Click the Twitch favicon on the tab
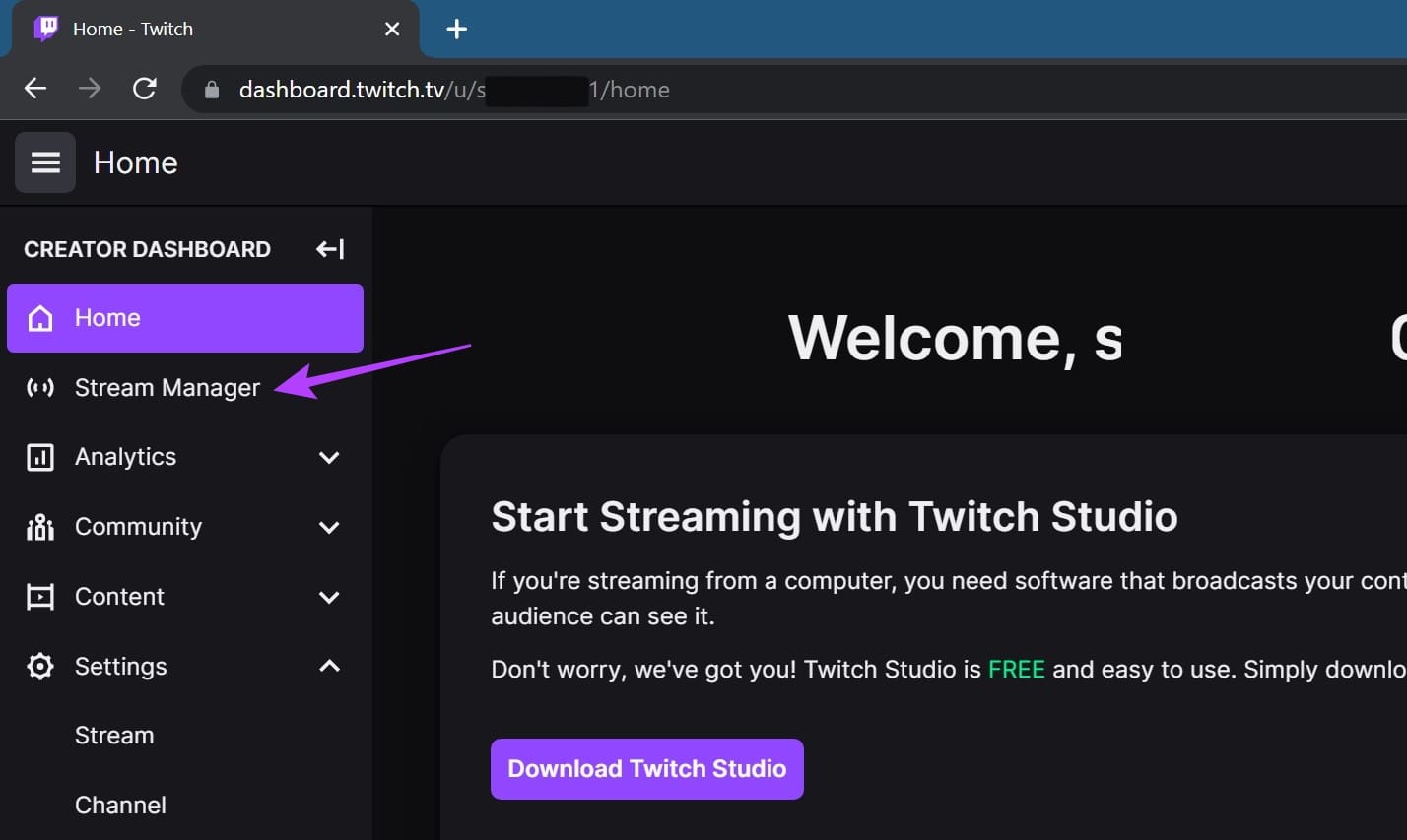 tap(46, 29)
